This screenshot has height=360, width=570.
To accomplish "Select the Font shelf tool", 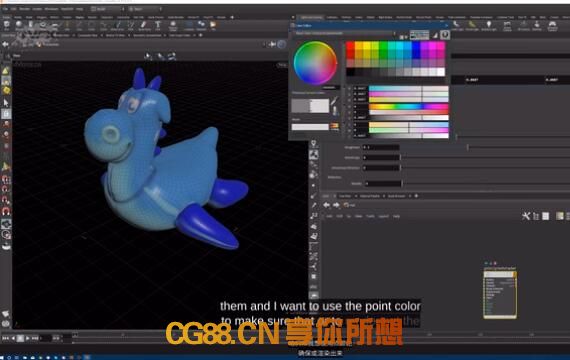I will click(x=158, y=25).
